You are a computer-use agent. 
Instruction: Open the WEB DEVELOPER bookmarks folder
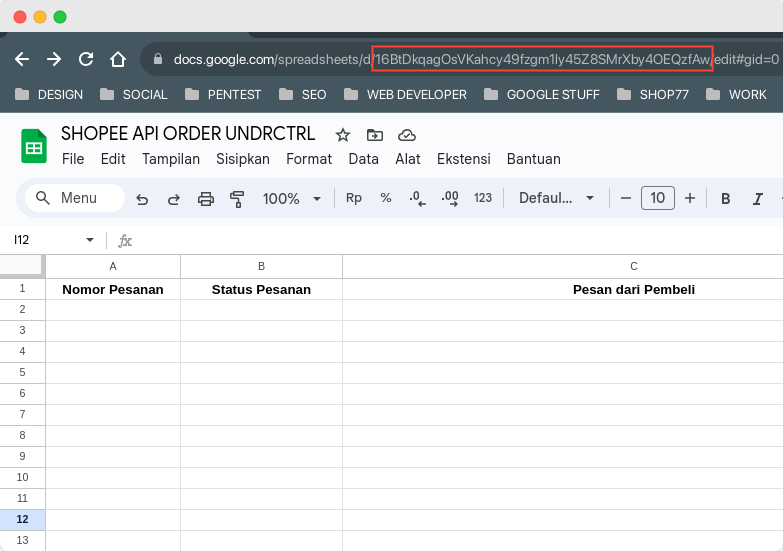coord(405,94)
